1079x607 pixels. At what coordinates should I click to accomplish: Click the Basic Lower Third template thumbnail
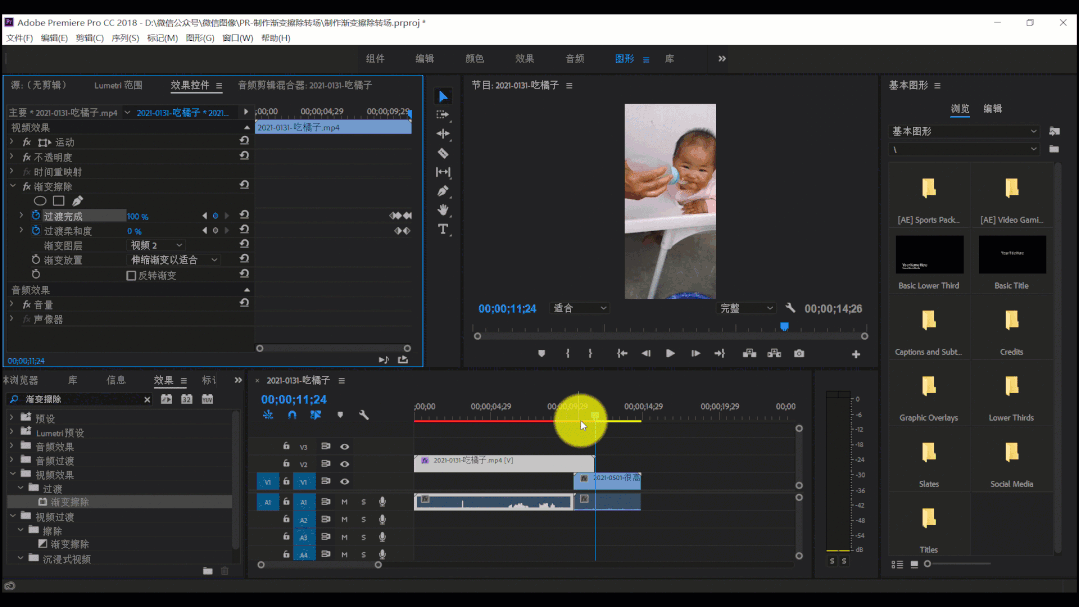point(929,255)
